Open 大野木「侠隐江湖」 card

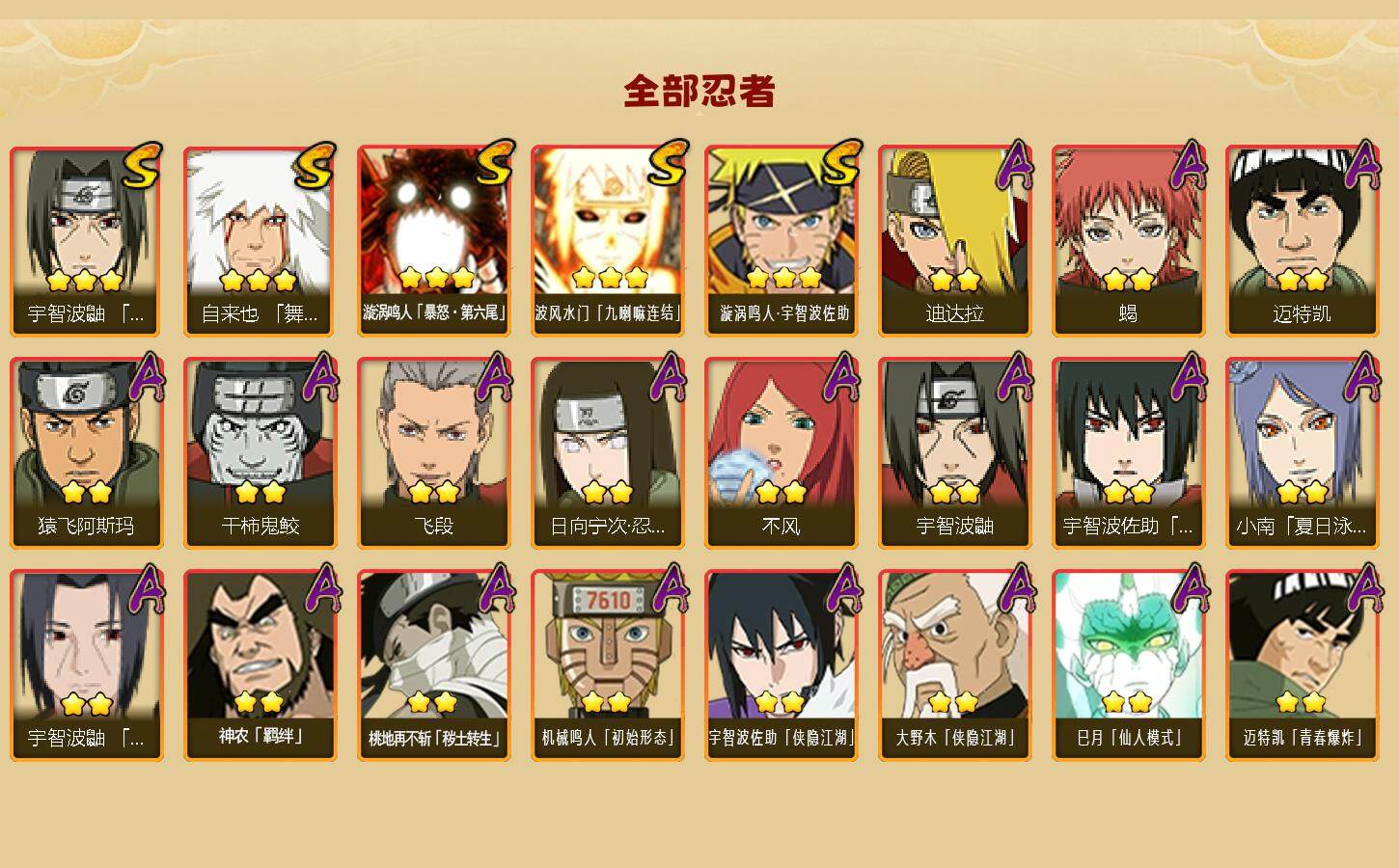click(x=954, y=665)
